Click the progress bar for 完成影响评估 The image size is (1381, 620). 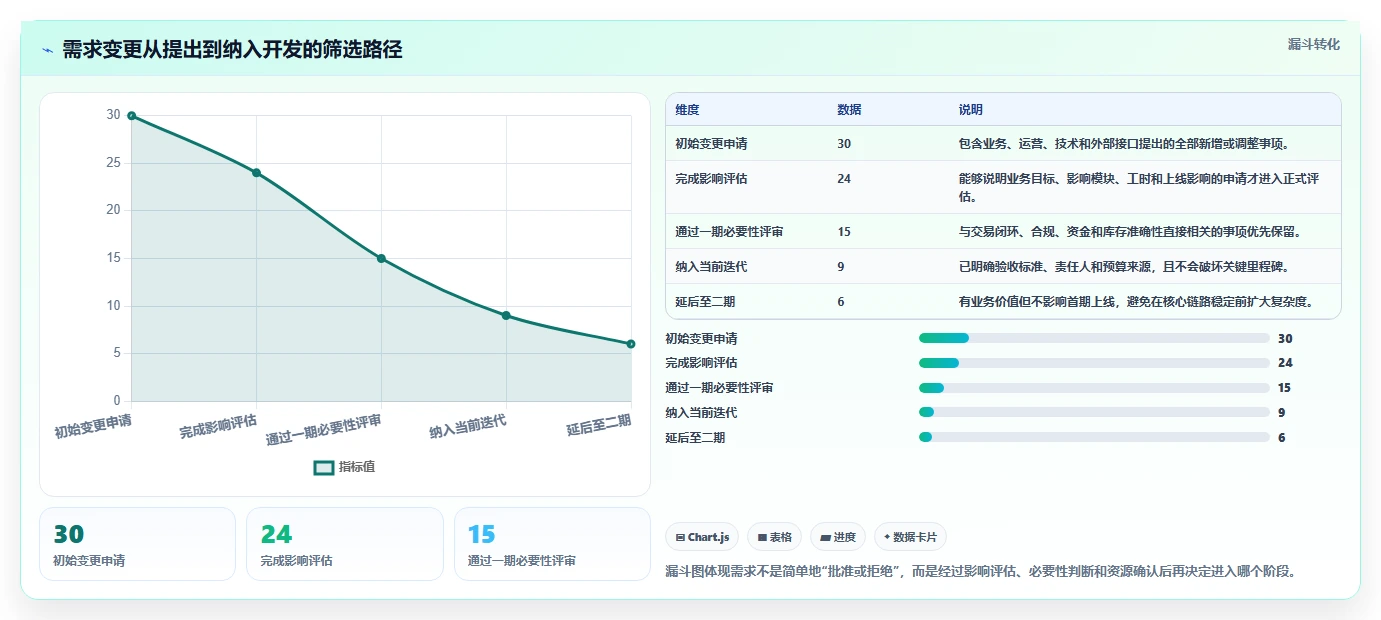pos(1094,363)
